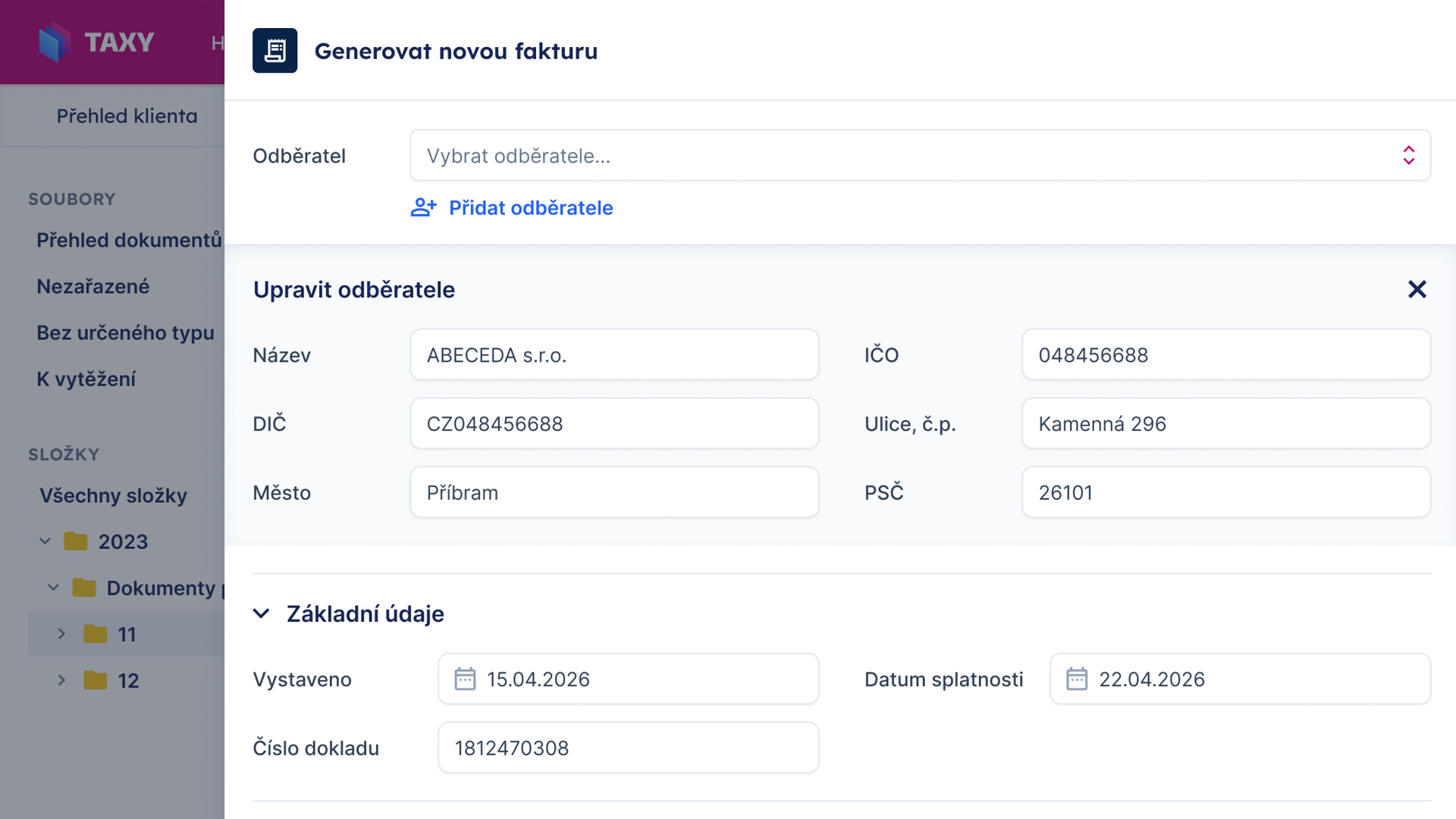
Task: Expand folder 11 in the tree
Action: (x=61, y=634)
